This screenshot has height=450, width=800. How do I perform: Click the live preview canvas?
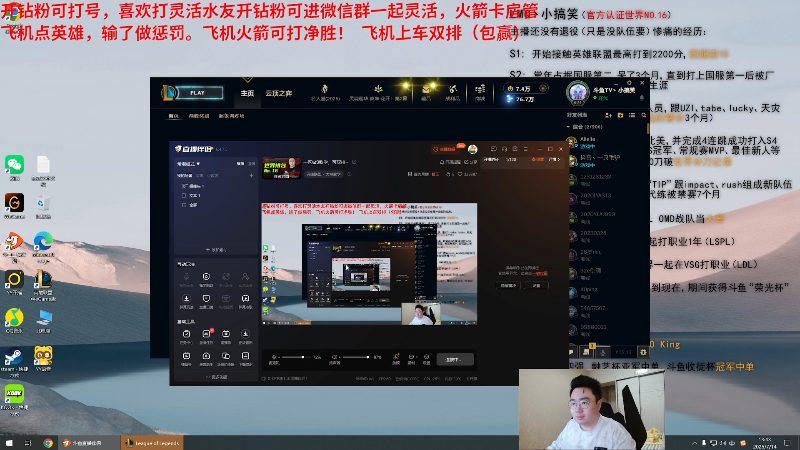(369, 264)
